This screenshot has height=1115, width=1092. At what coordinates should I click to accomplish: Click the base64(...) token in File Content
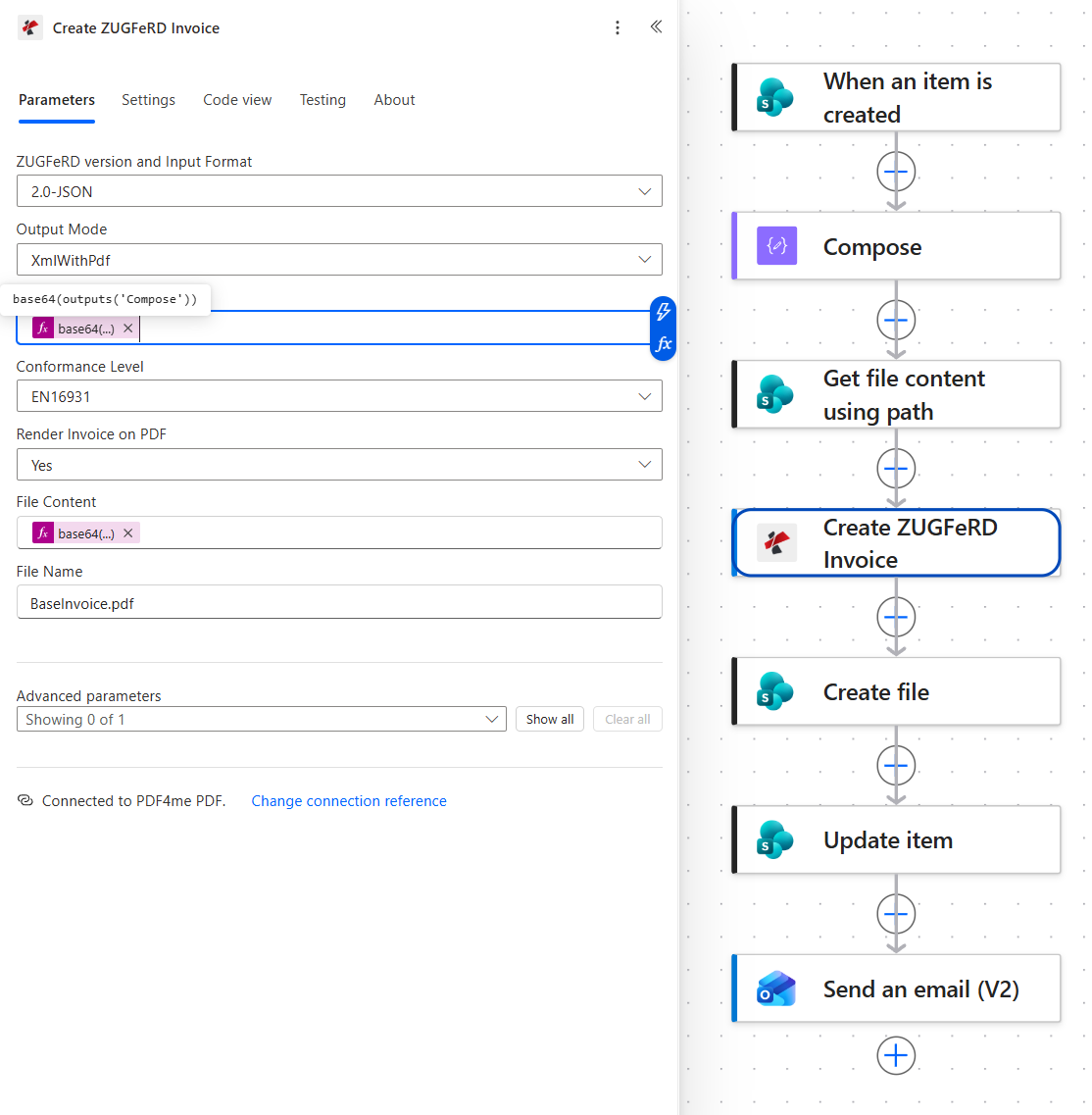pos(86,533)
